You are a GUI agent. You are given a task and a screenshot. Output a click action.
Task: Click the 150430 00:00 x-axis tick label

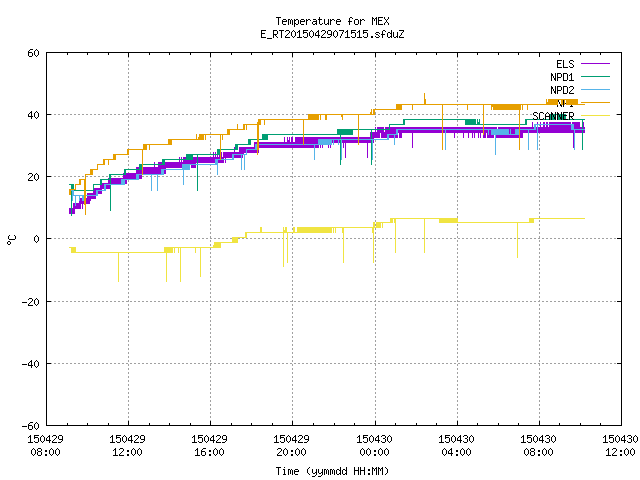(374, 446)
